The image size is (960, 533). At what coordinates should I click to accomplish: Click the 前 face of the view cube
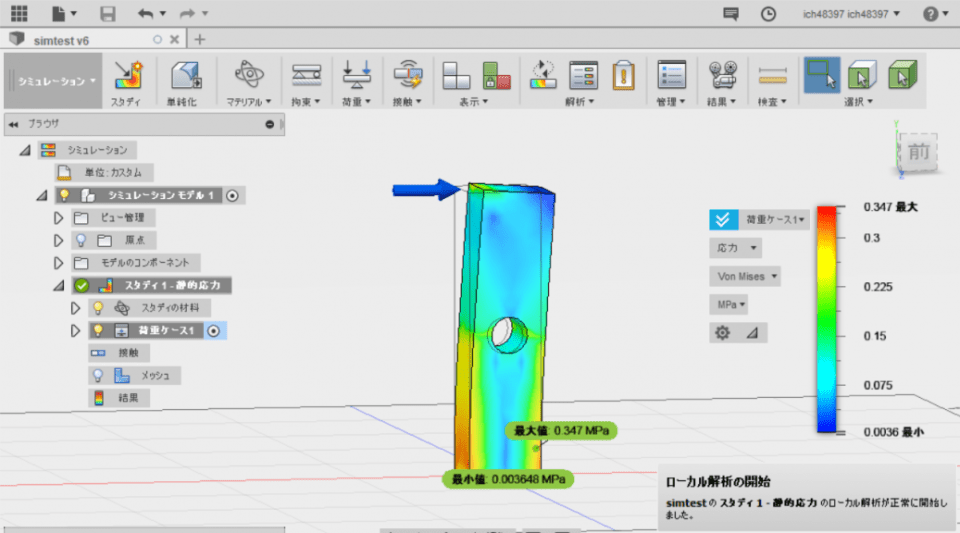pos(917,153)
